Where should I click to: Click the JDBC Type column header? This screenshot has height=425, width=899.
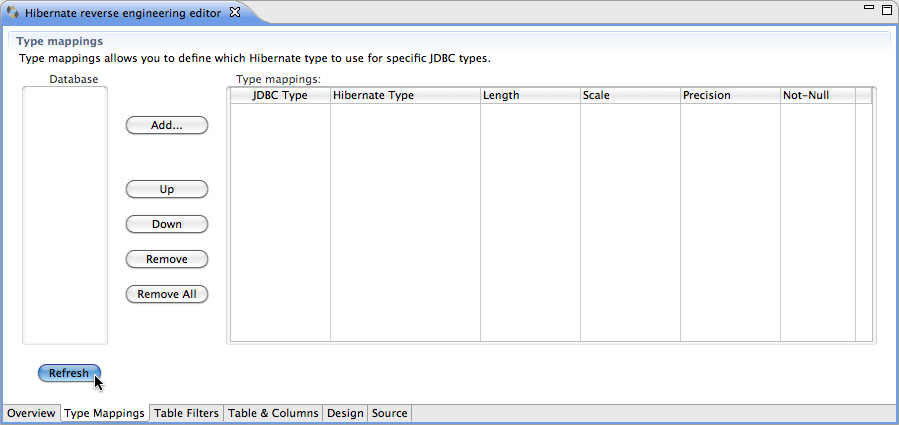coord(280,96)
